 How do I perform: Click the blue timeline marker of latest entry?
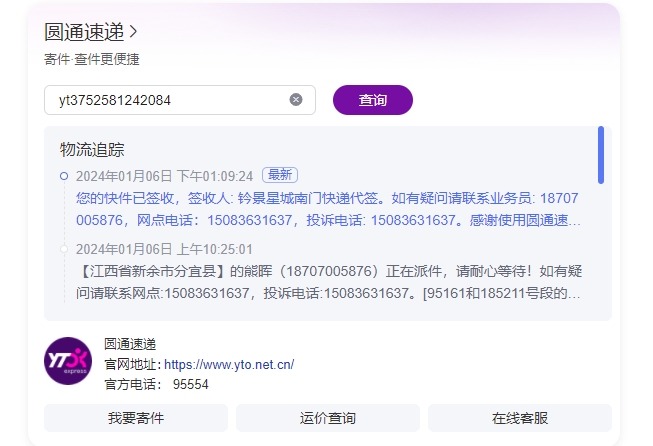pyautogui.click(x=64, y=176)
